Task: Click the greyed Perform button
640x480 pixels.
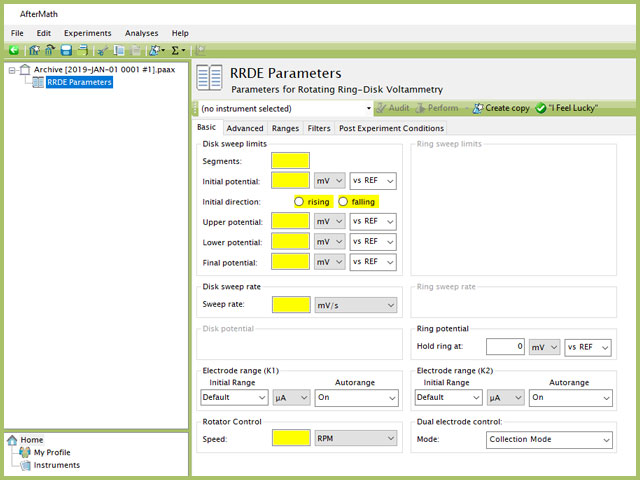Action: tap(437, 108)
